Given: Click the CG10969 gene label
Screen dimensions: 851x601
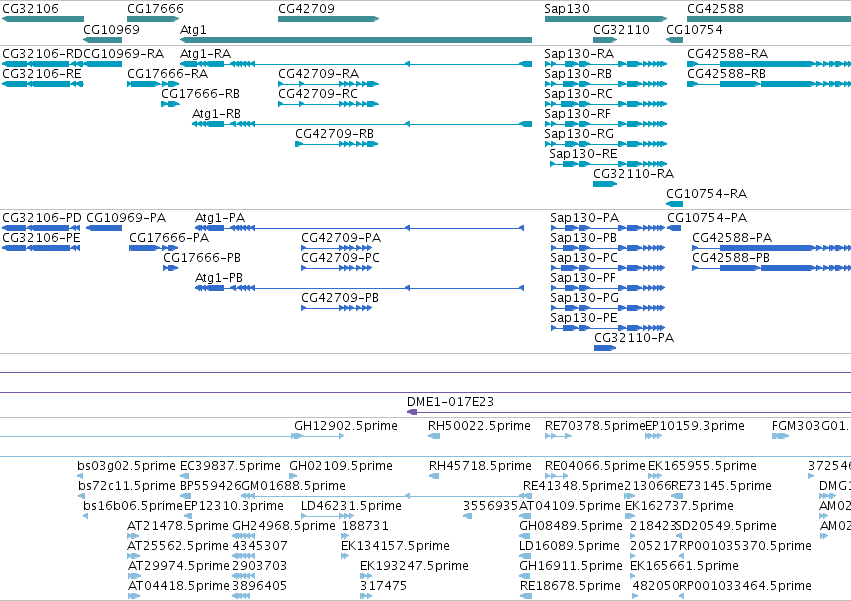Looking at the screenshot, I should [x=111, y=29].
